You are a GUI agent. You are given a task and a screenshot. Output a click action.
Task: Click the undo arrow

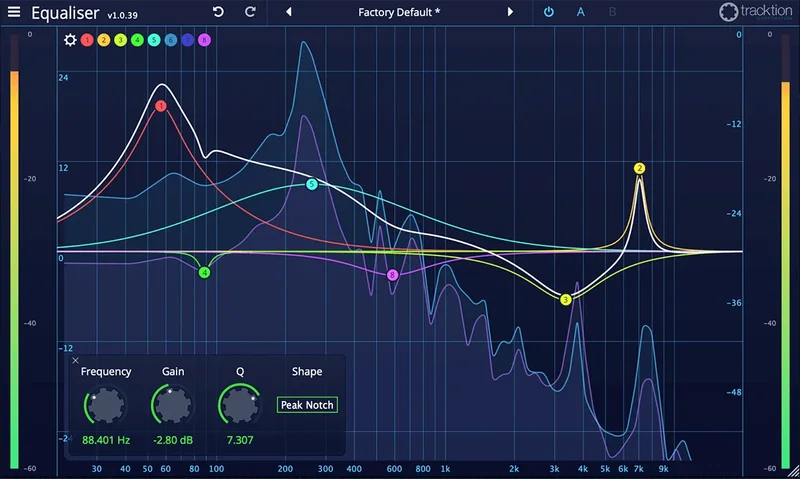pyautogui.click(x=218, y=12)
